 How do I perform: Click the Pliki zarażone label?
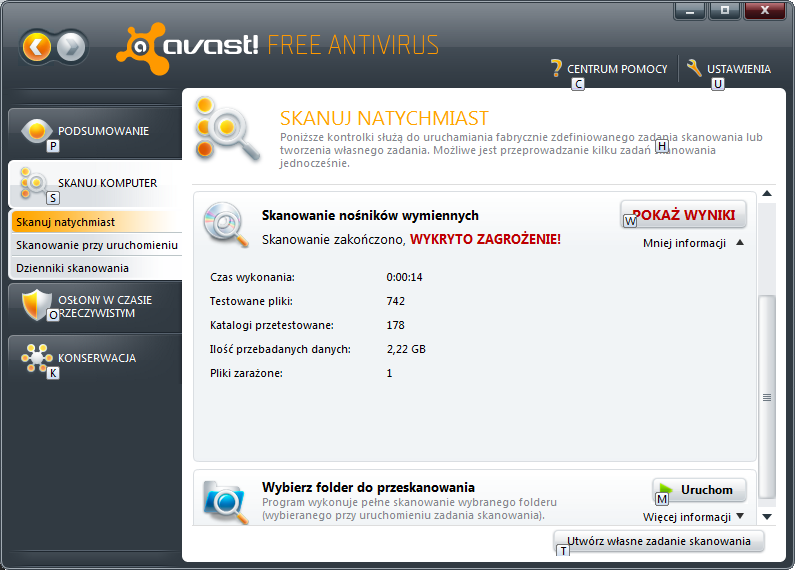coord(246,373)
